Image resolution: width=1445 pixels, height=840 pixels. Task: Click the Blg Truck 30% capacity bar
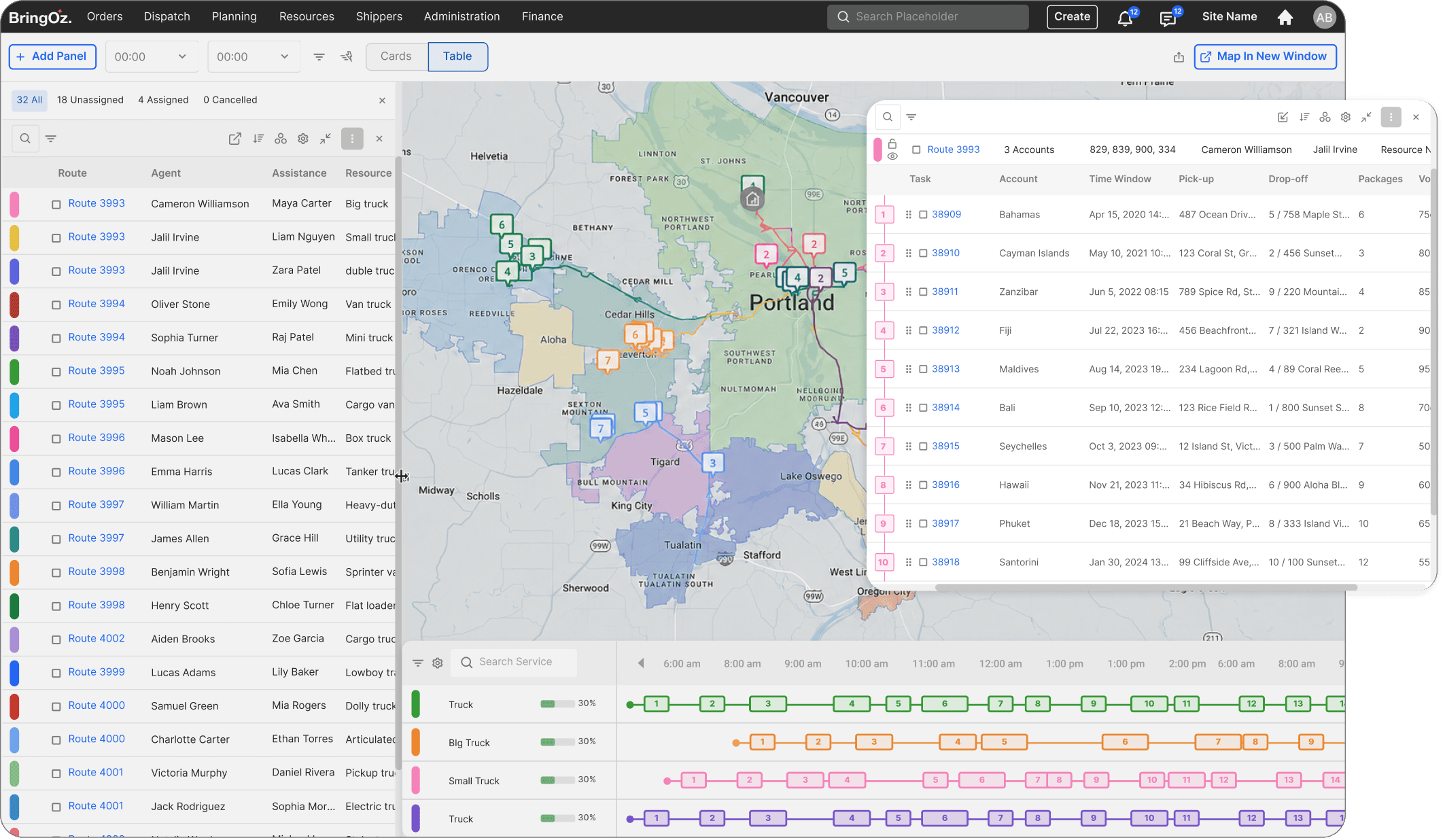pyautogui.click(x=557, y=742)
